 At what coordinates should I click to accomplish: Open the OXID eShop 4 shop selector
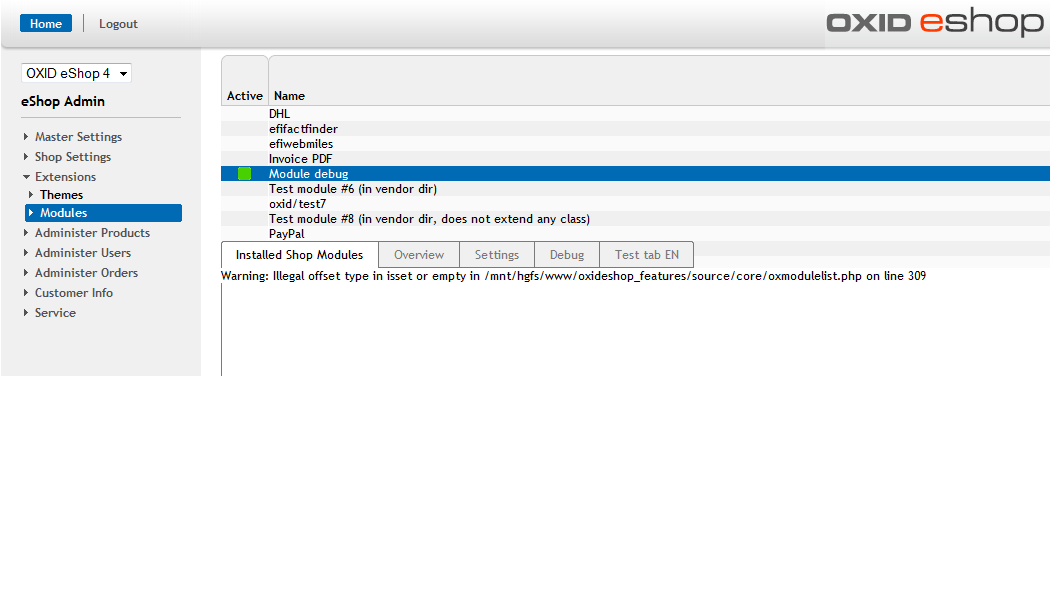coord(76,74)
